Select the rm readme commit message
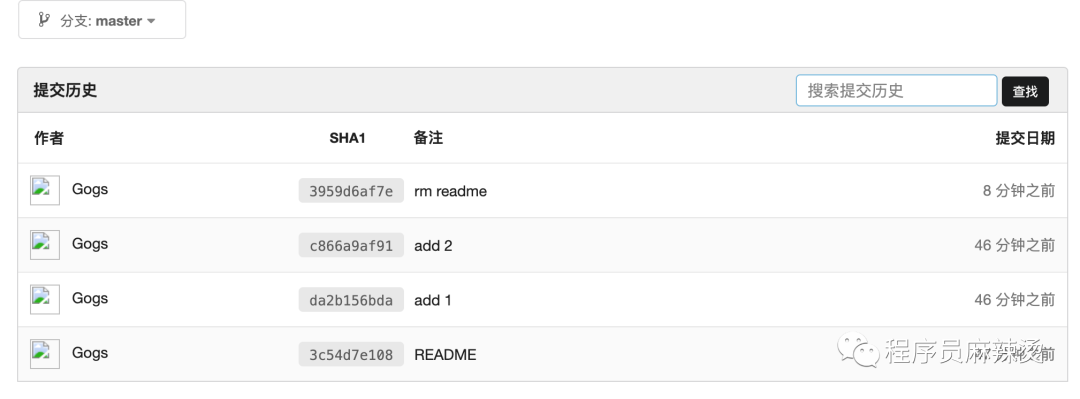The image size is (1080, 399). 450,191
